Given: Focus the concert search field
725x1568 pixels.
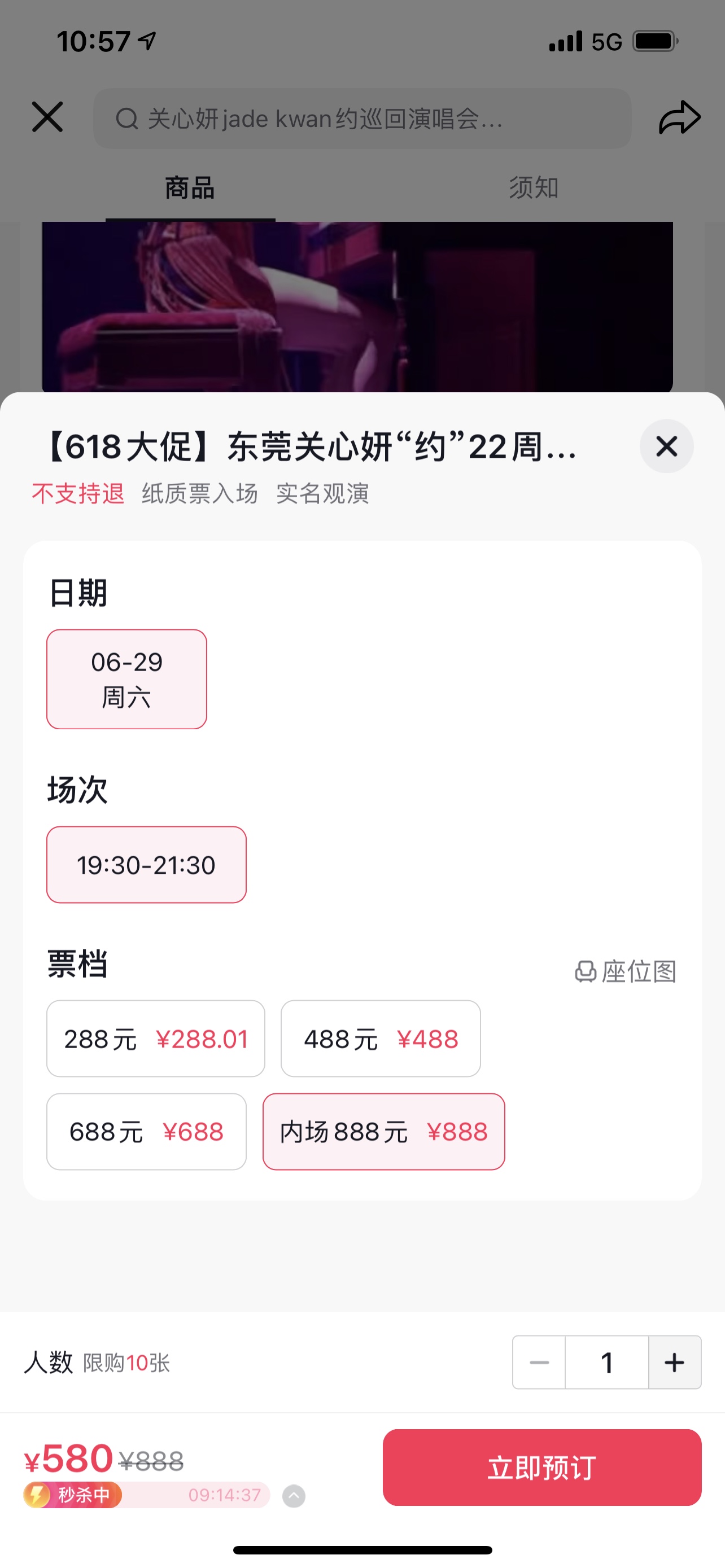Looking at the screenshot, I should pos(362,119).
